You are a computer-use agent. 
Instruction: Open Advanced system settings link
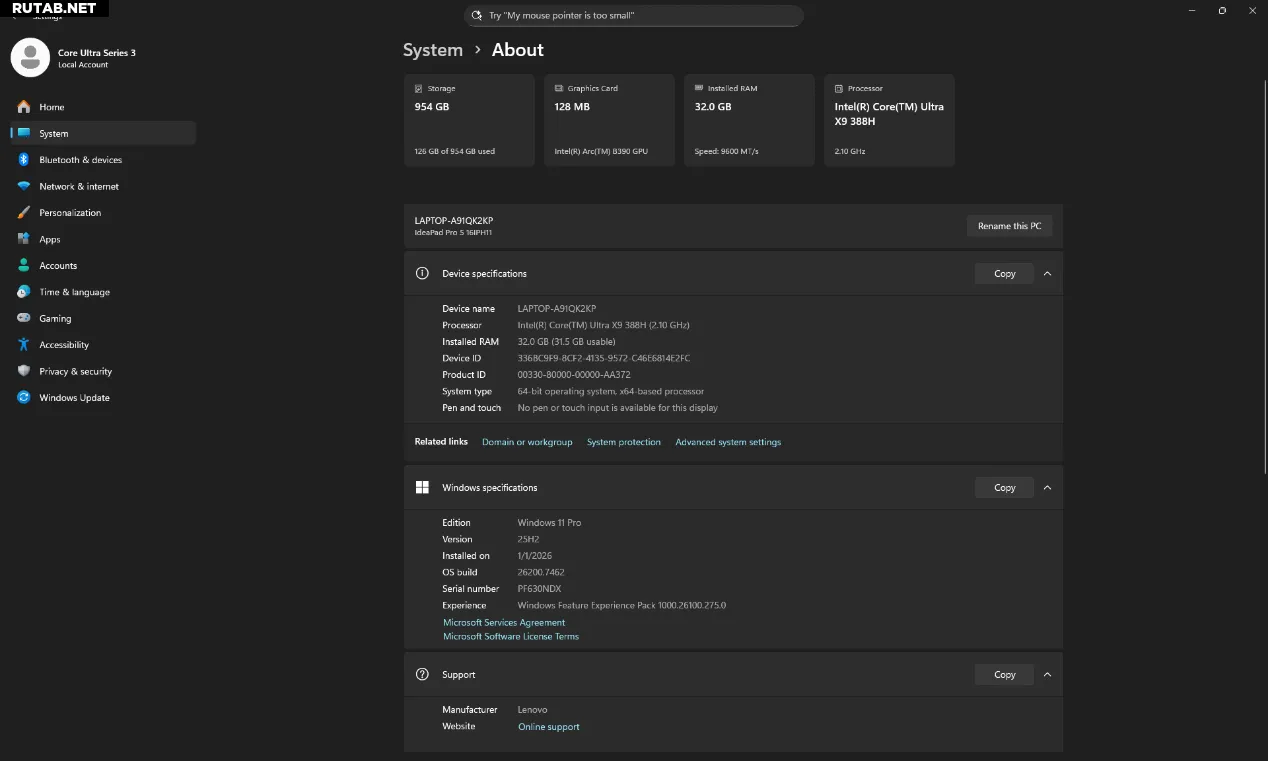click(x=728, y=442)
